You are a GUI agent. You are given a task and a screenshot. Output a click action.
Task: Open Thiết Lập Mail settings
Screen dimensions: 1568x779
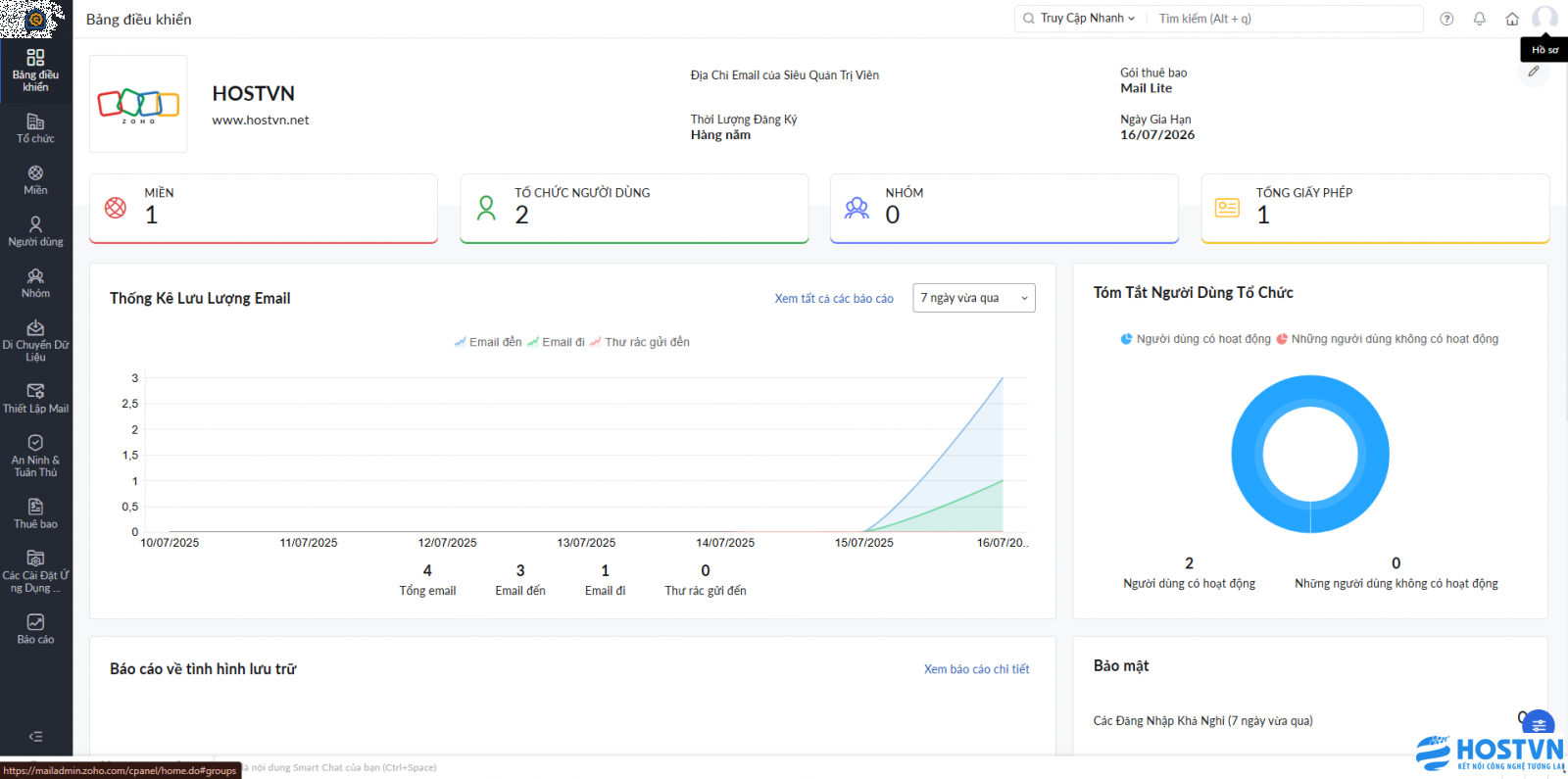pyautogui.click(x=35, y=398)
